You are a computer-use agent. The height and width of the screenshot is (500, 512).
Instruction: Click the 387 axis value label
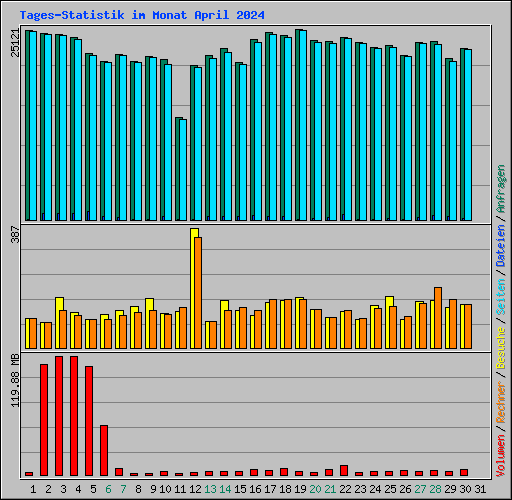click(x=15, y=234)
